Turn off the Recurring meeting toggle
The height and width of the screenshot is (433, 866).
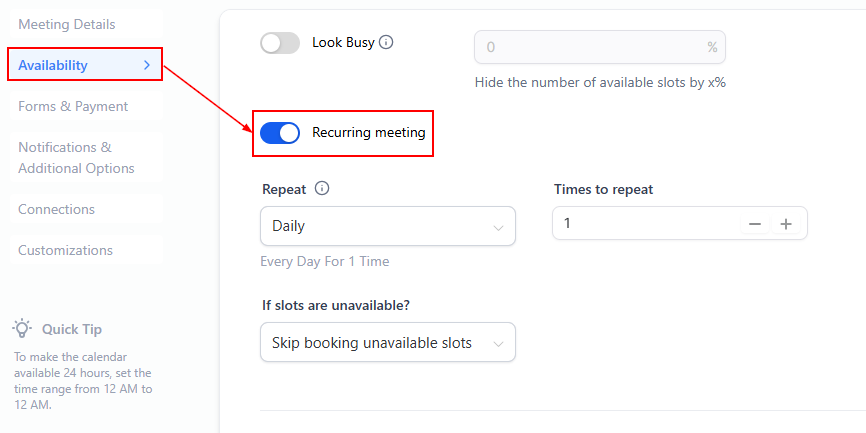pos(280,133)
